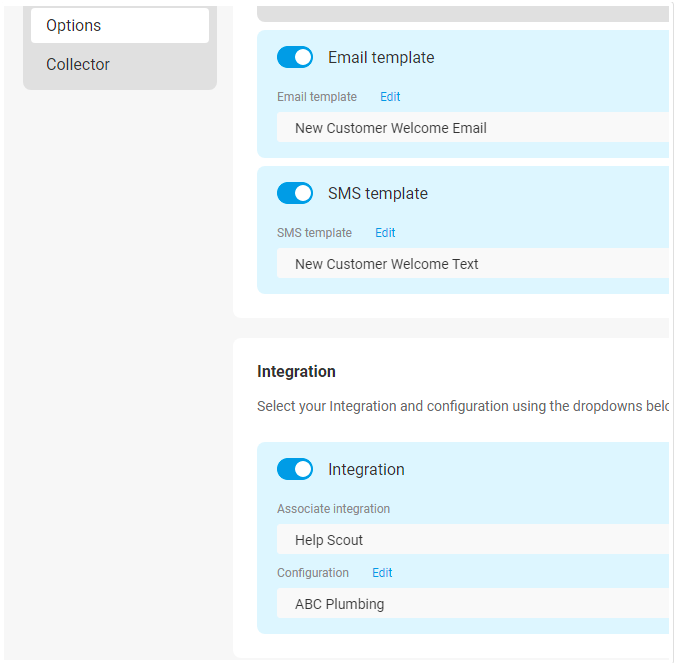Click Edit link beside SMS template label

[x=385, y=233]
